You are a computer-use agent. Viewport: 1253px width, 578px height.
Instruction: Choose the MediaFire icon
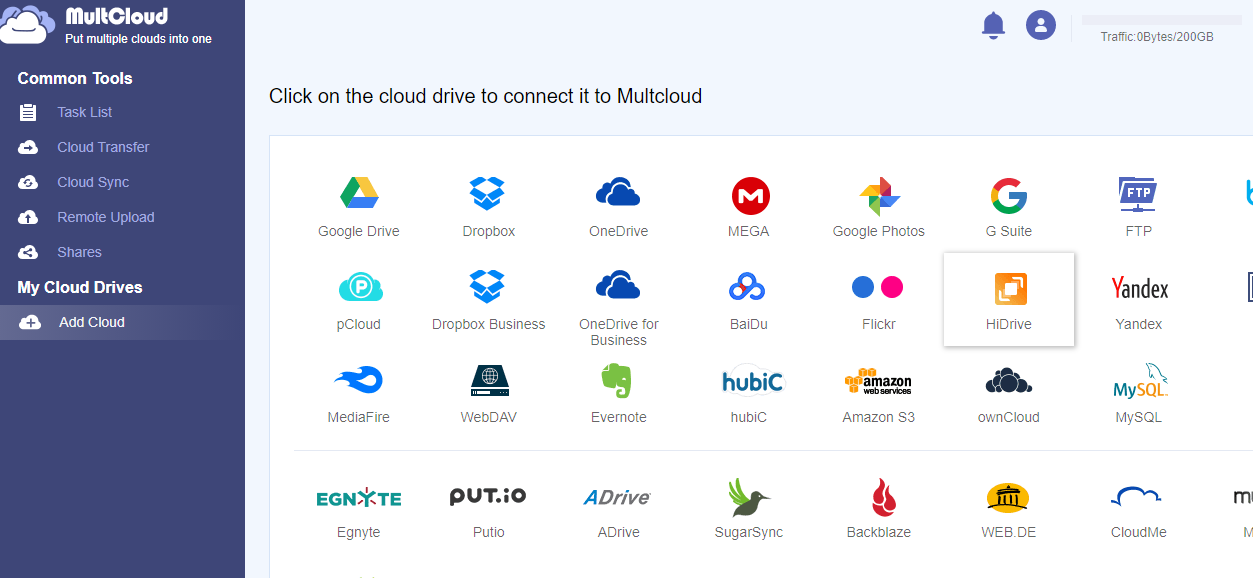(358, 380)
